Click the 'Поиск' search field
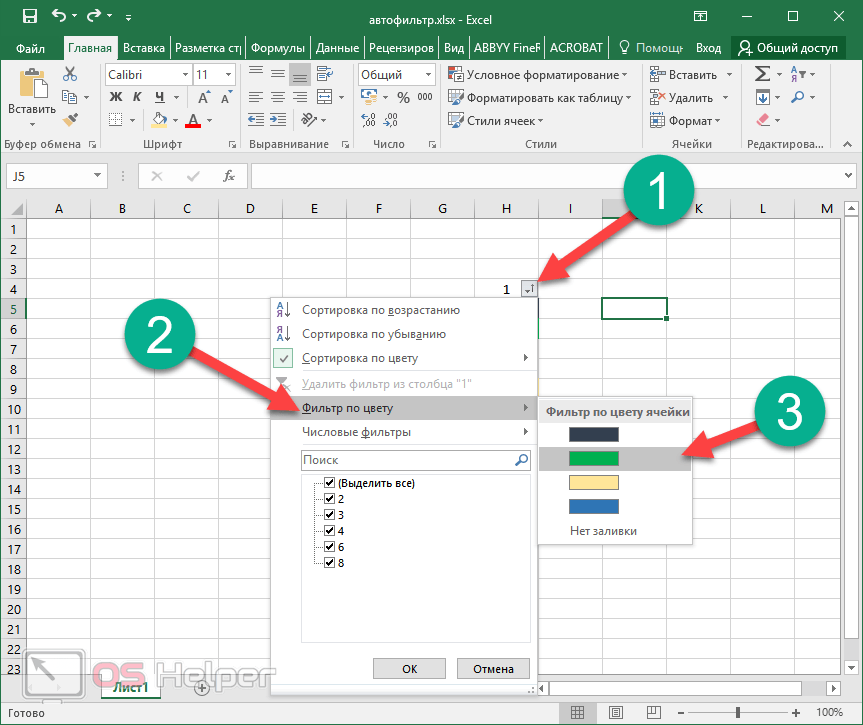Screen dimensions: 863x725 click(x=407, y=460)
